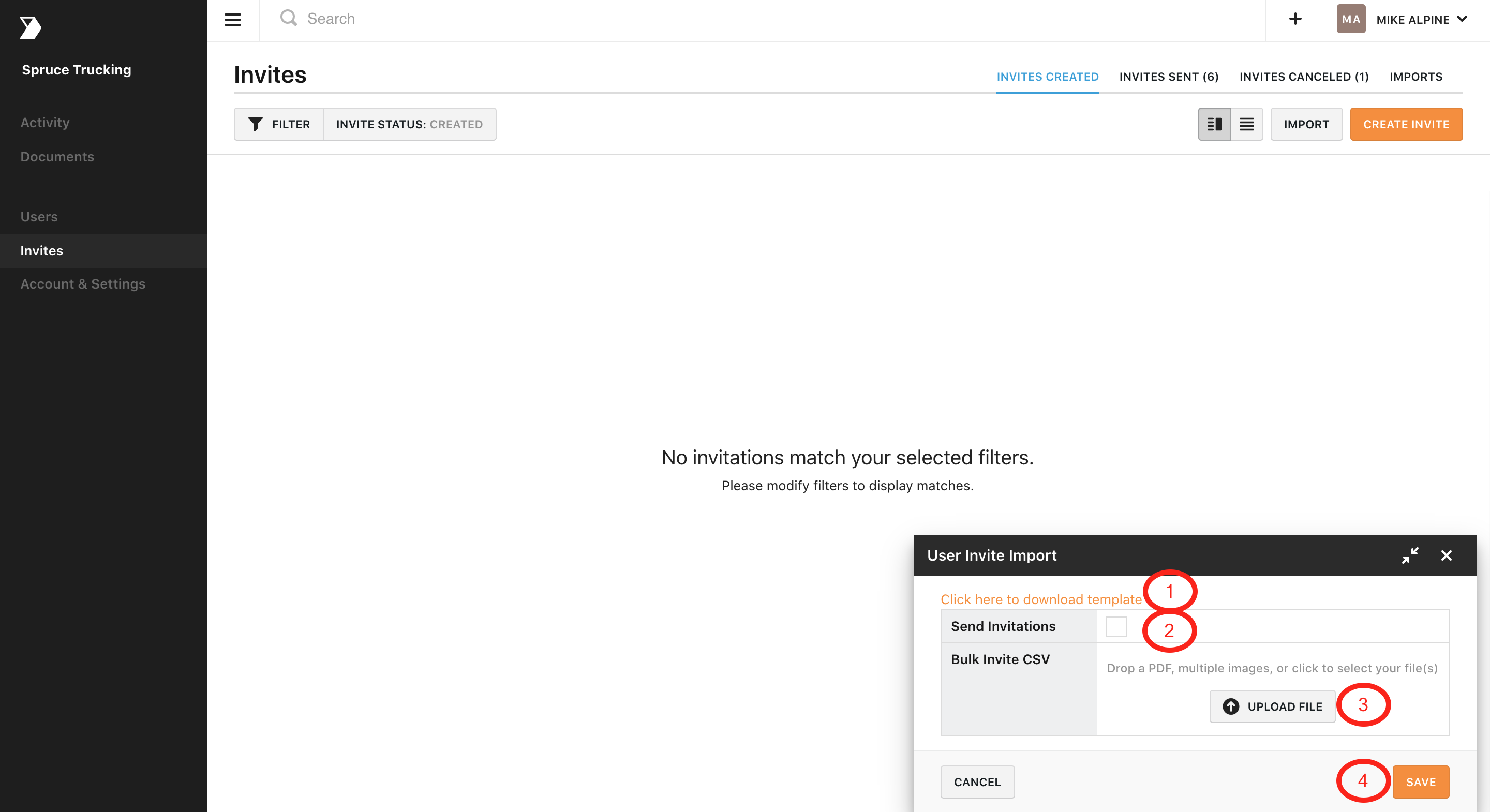Click the download template link
1490x812 pixels.
pyautogui.click(x=1040, y=599)
